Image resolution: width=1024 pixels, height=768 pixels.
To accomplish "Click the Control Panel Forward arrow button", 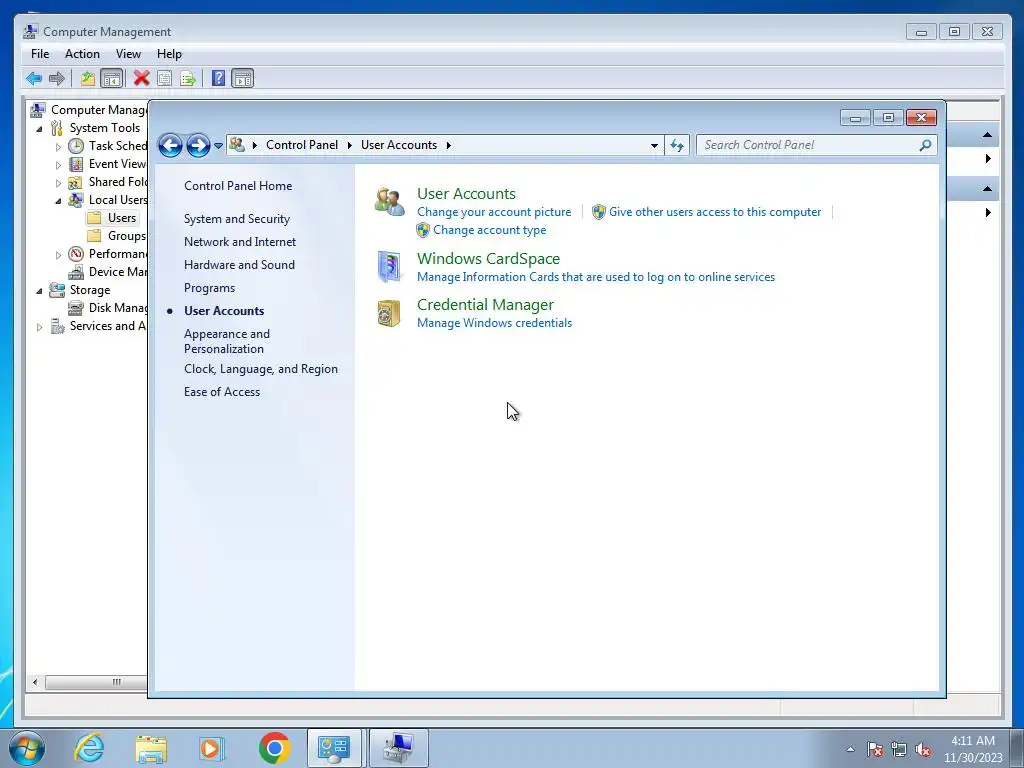I will coord(198,145).
